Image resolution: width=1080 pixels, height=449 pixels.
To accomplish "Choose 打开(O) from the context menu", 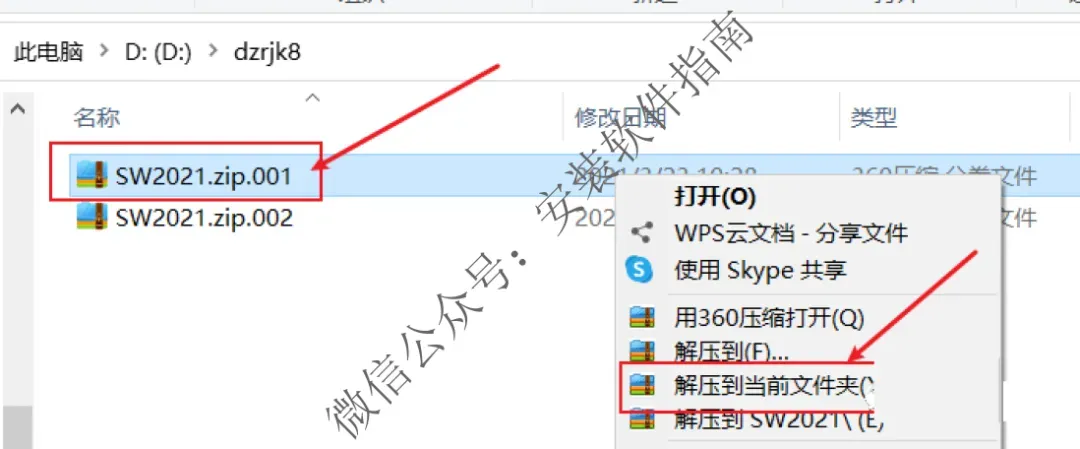I will point(714,197).
